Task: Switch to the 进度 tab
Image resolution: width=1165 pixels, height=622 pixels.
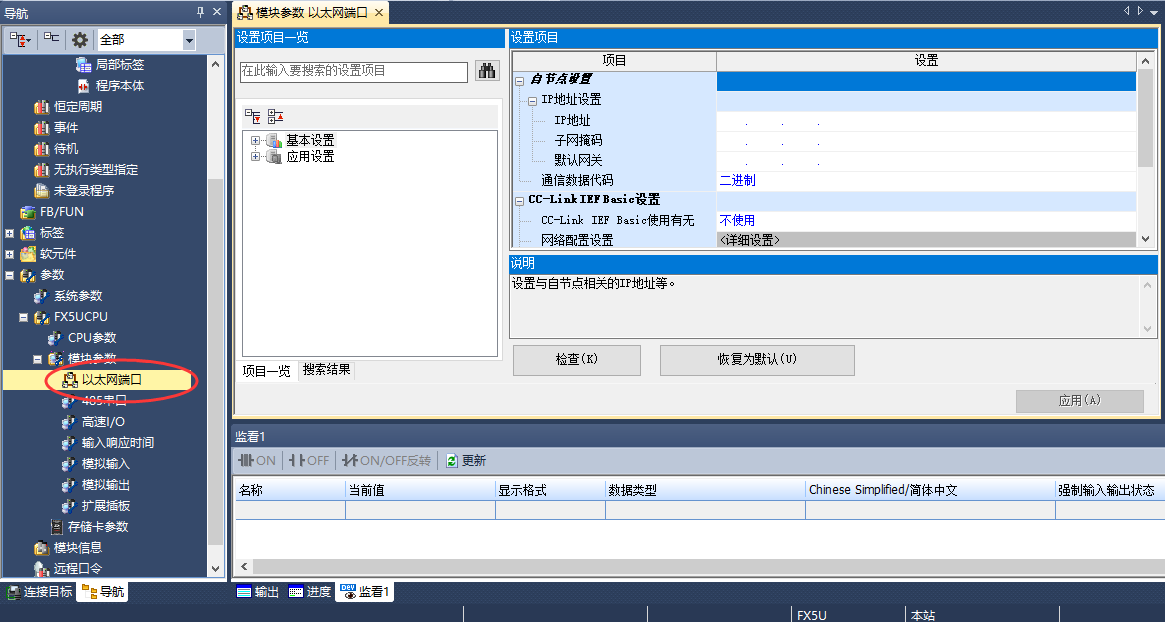Action: point(309,592)
